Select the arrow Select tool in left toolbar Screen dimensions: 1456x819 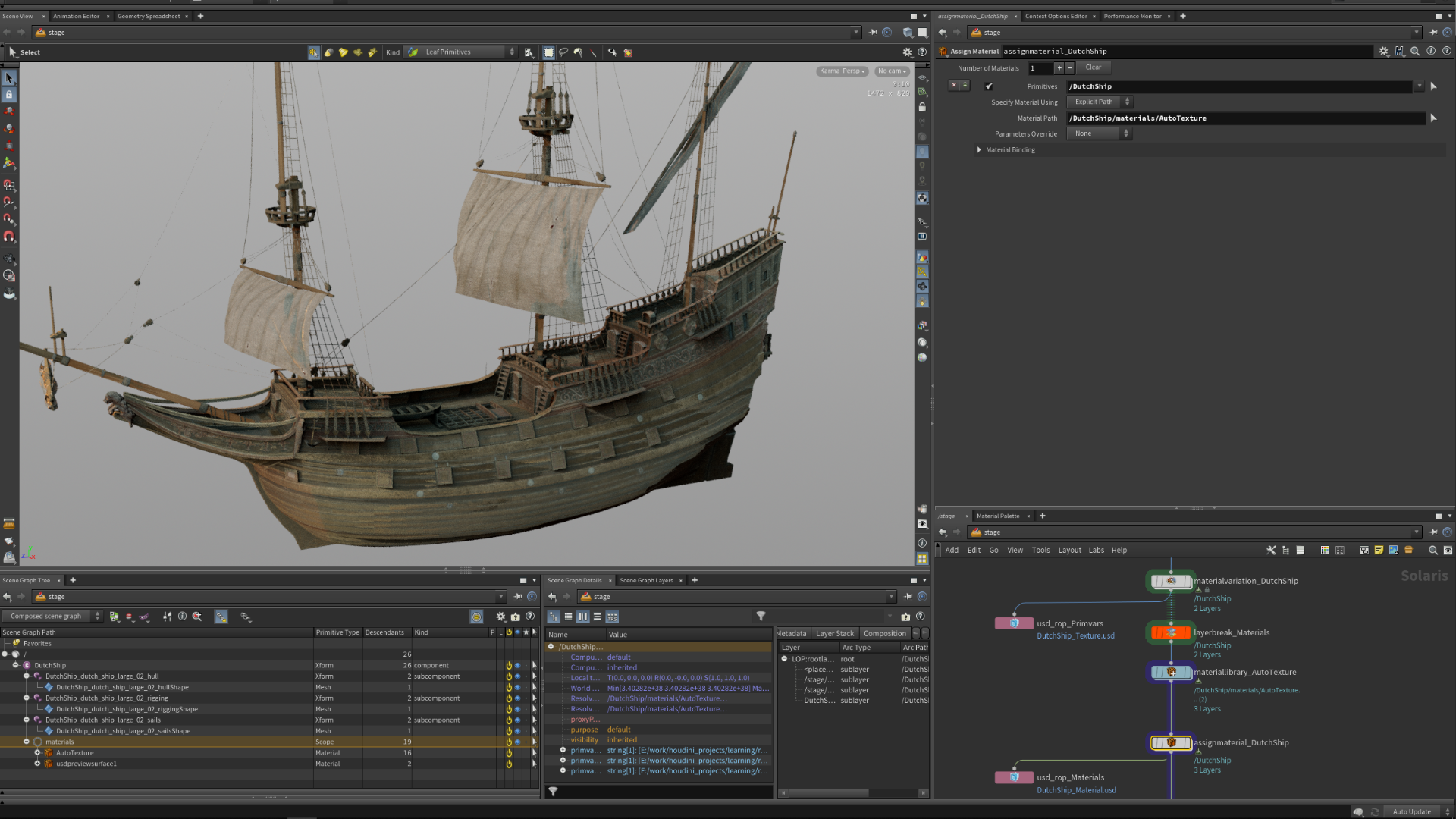(9, 78)
